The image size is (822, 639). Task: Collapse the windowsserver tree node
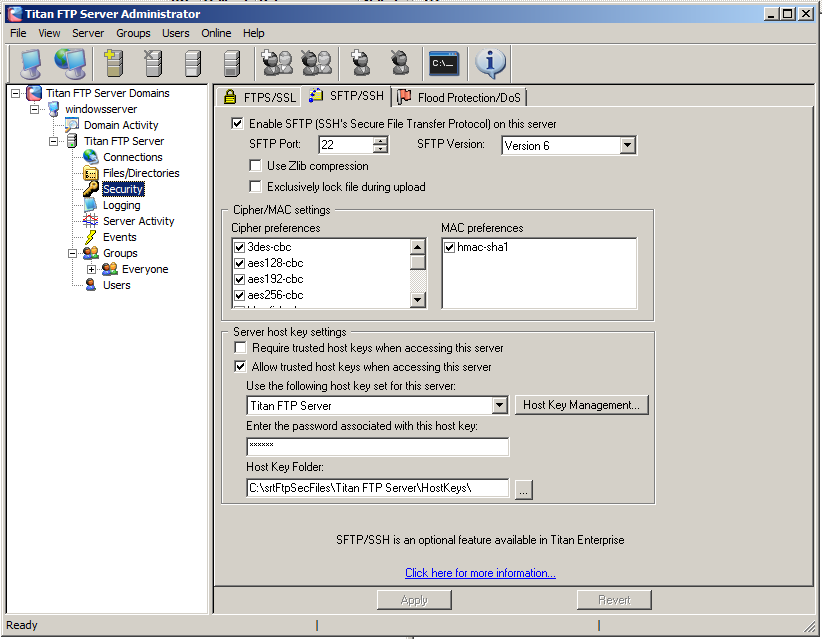click(35, 109)
